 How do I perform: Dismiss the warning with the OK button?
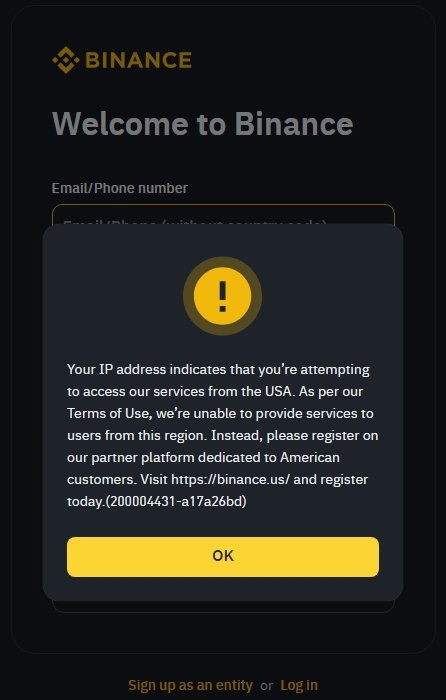[223, 557]
